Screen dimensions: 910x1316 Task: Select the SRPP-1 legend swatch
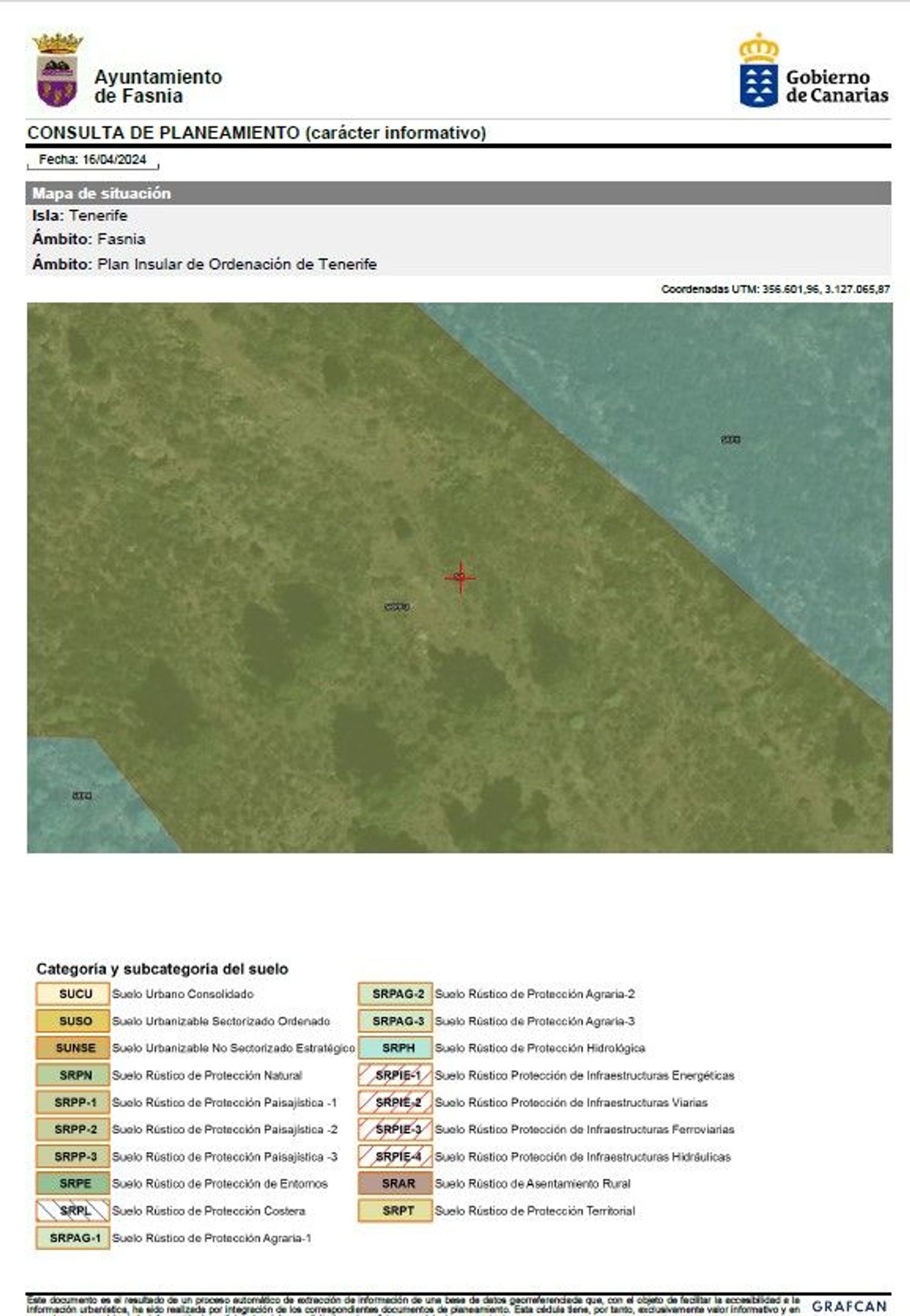(x=73, y=1102)
